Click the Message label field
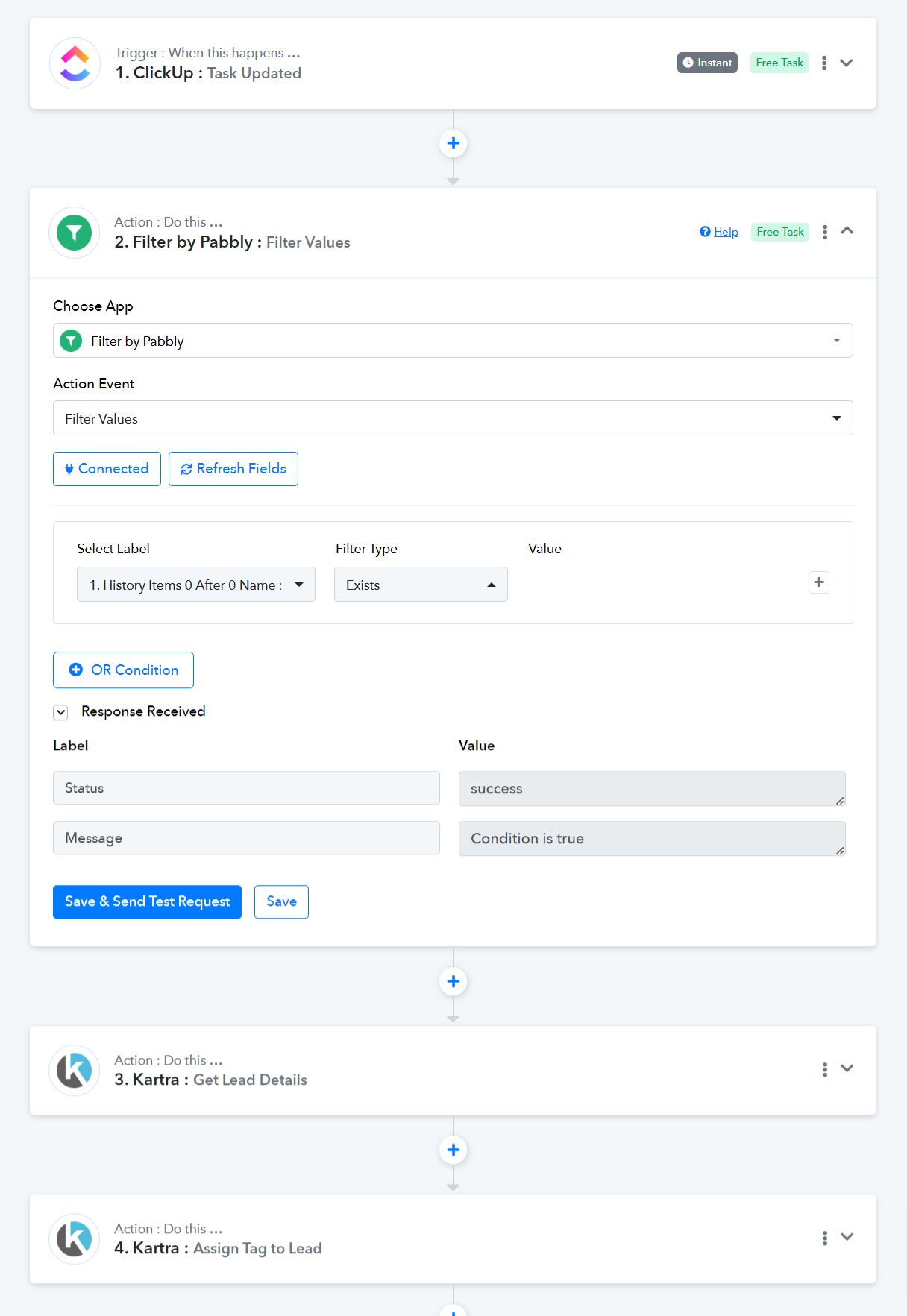The height and width of the screenshot is (1316, 907). click(246, 838)
